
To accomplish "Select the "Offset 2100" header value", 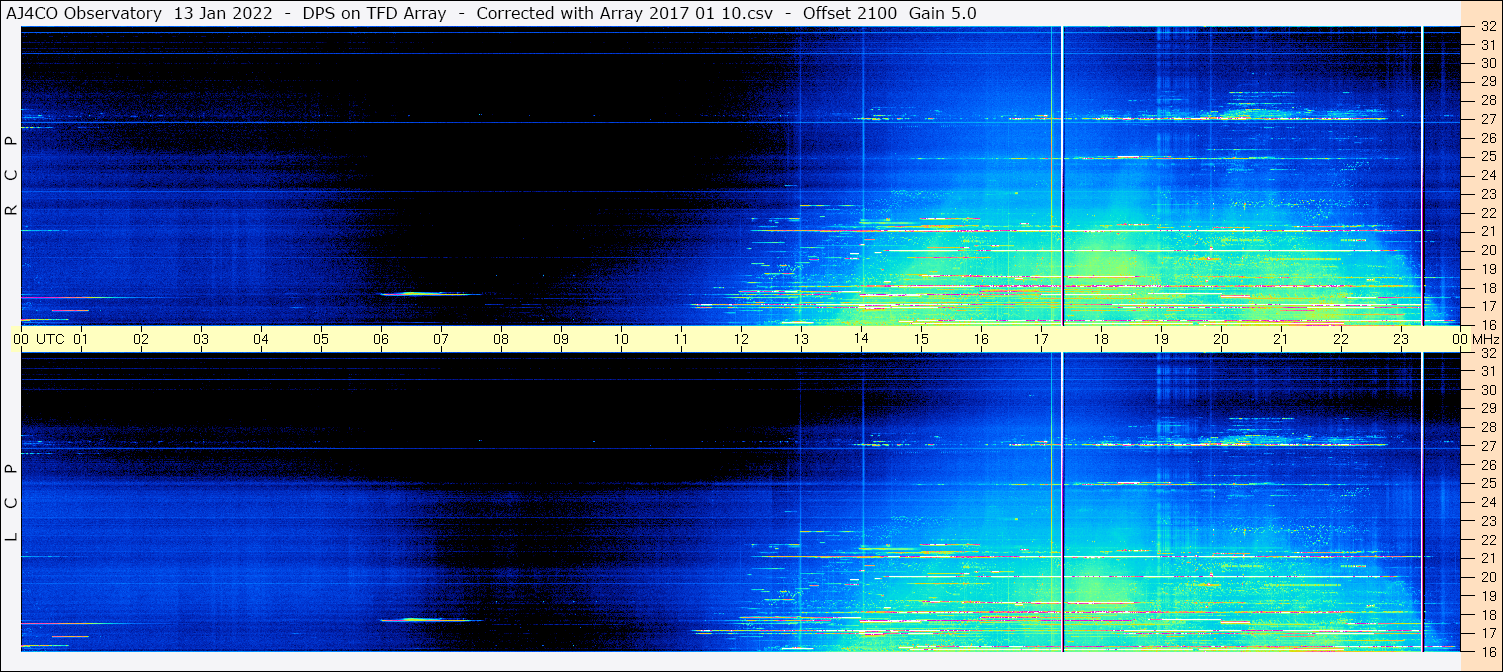I will [849, 13].
